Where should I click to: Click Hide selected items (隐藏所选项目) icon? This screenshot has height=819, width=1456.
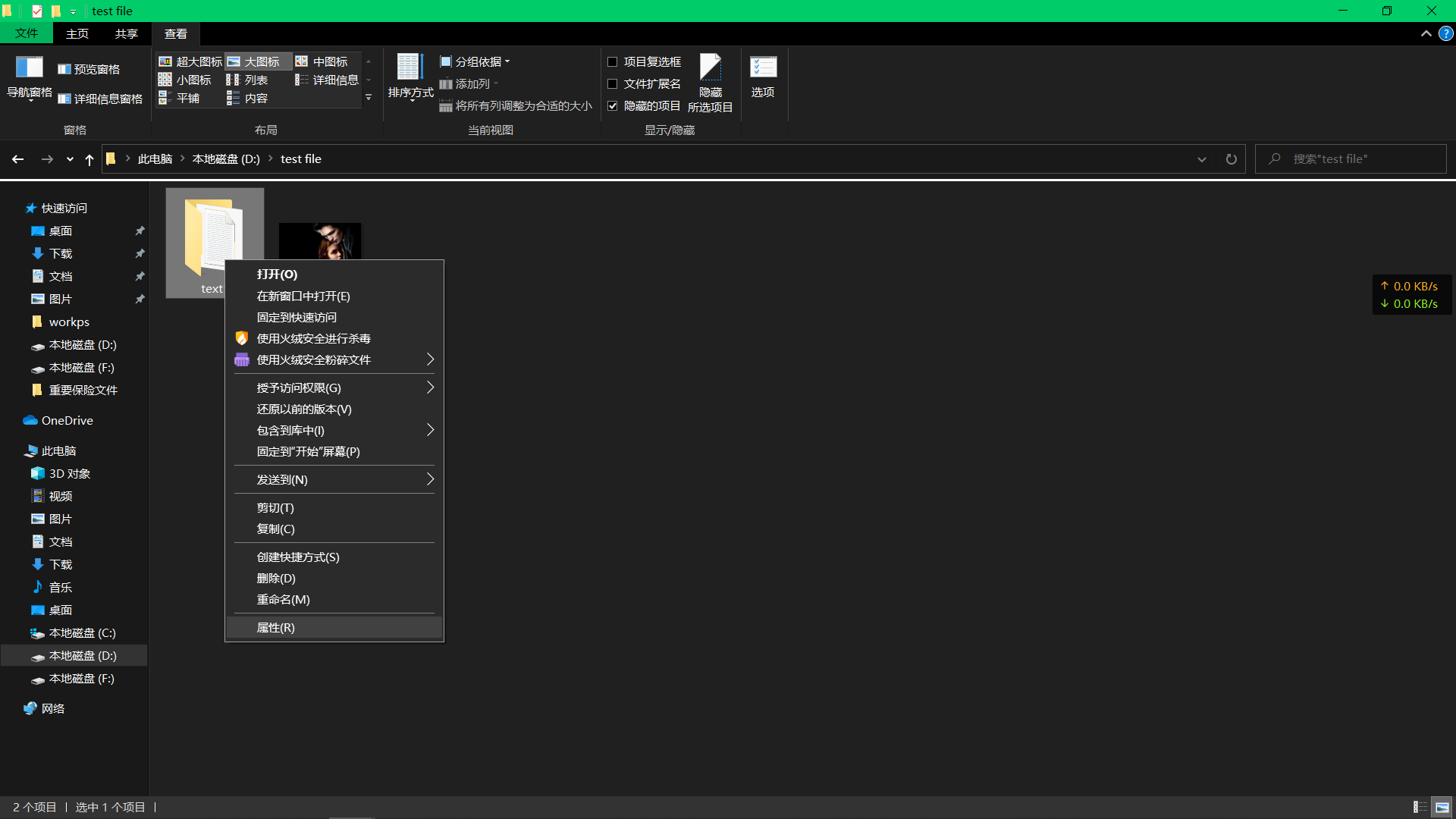click(710, 68)
